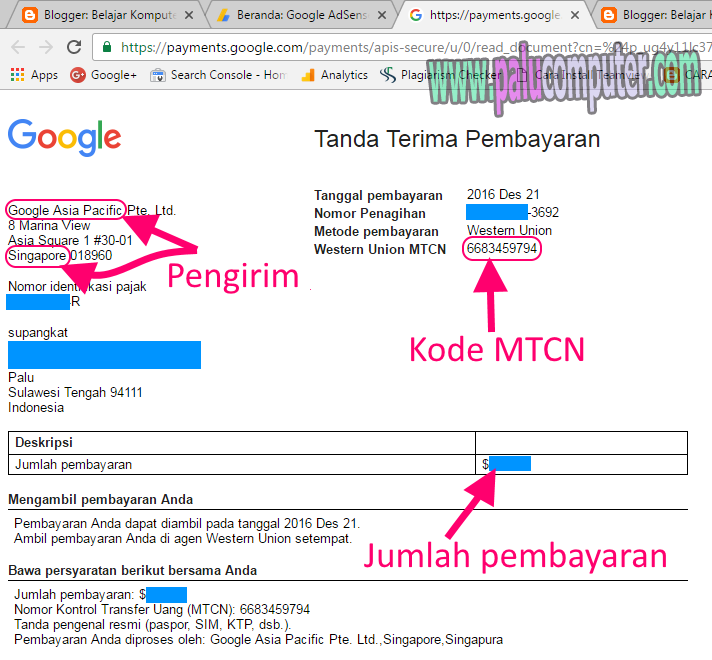
Task: Click the Asia Square 1 #30-01 line
Action: (70, 240)
